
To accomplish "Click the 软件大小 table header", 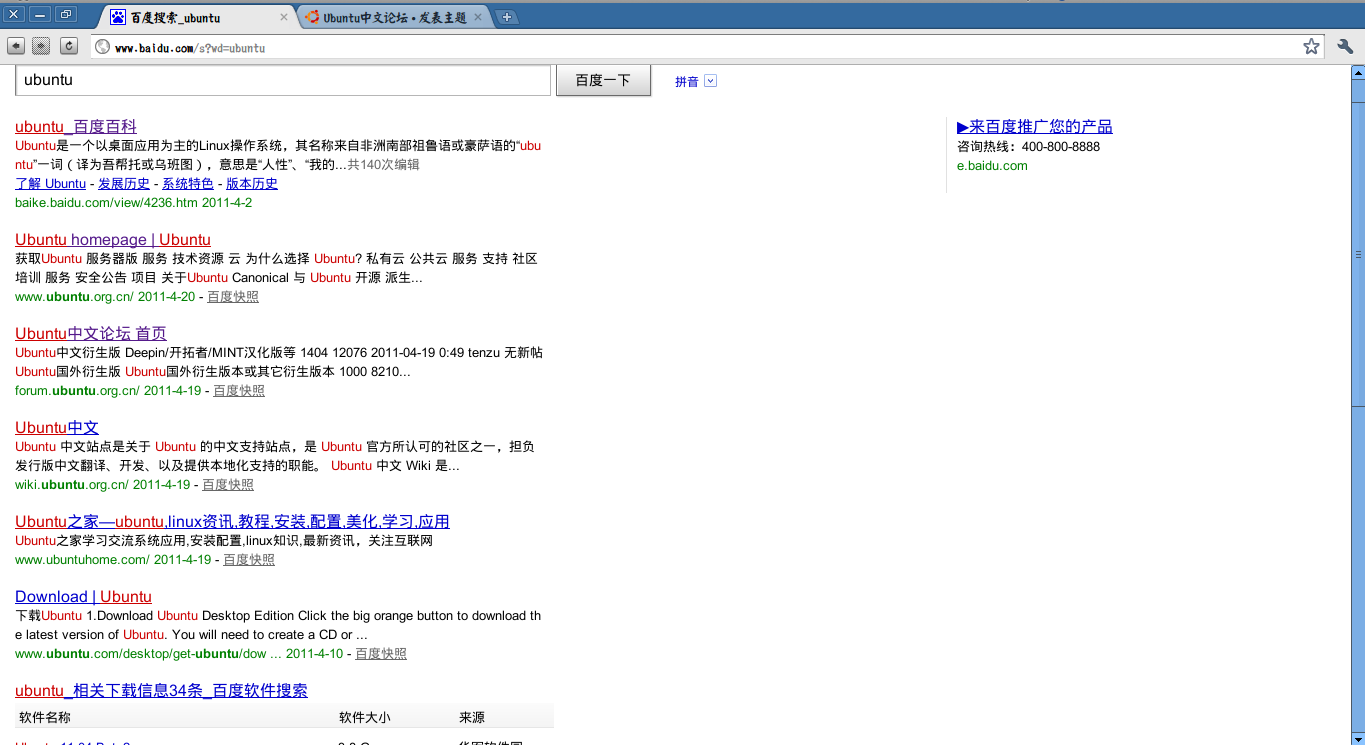I will click(365, 718).
